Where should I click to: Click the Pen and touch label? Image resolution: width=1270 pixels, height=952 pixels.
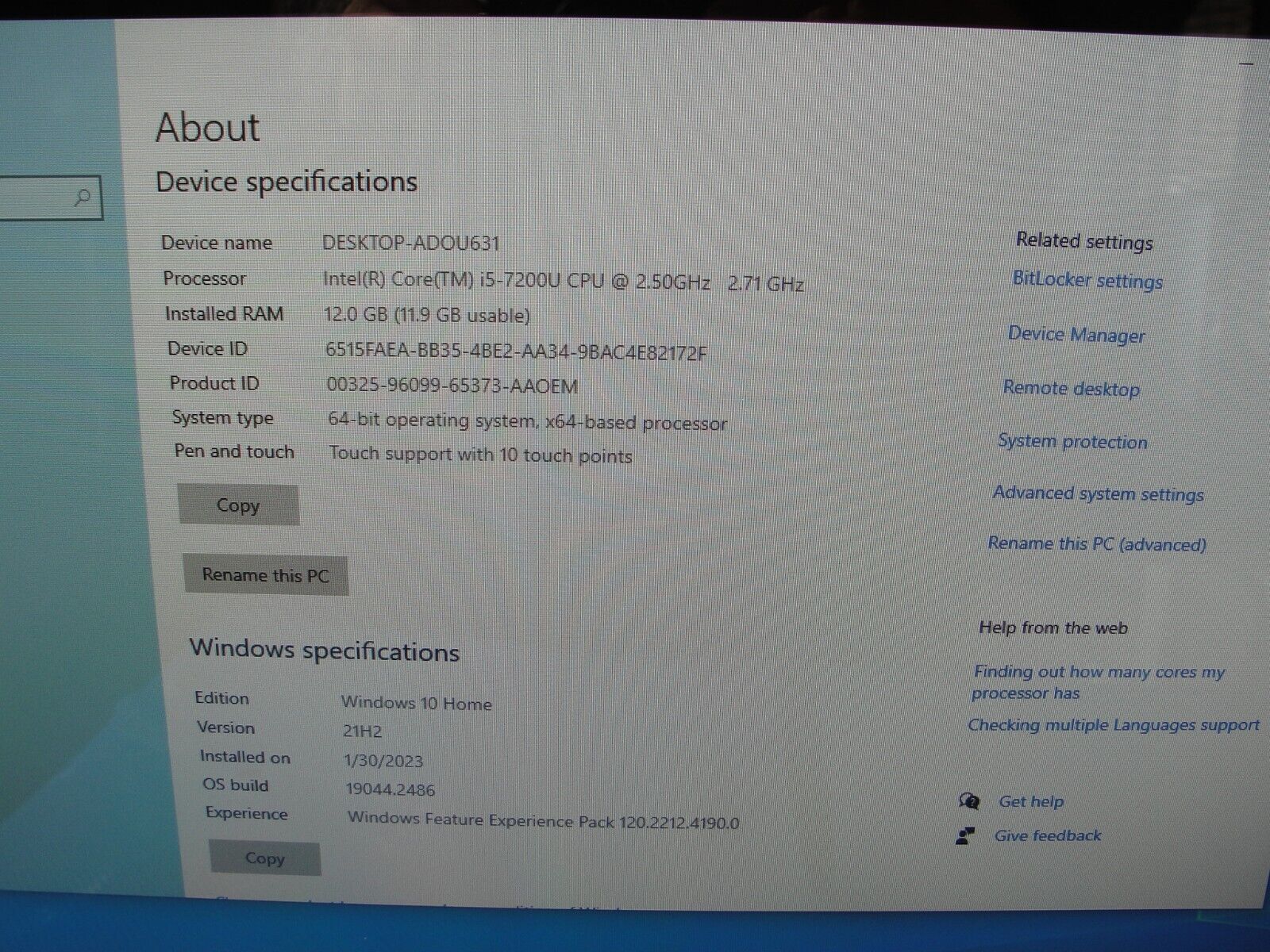click(x=234, y=451)
